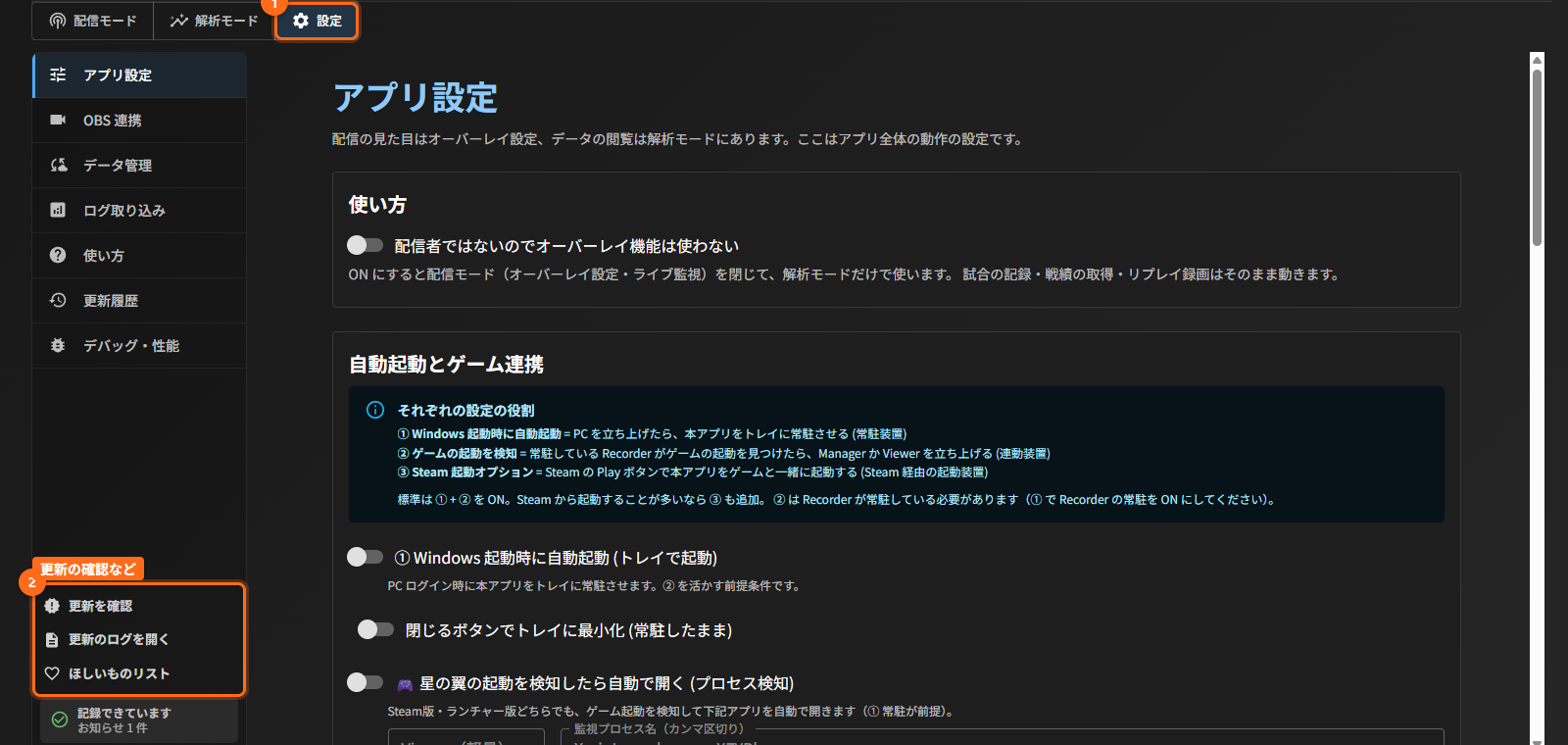Click the scrollbar up arrow

click(1538, 60)
